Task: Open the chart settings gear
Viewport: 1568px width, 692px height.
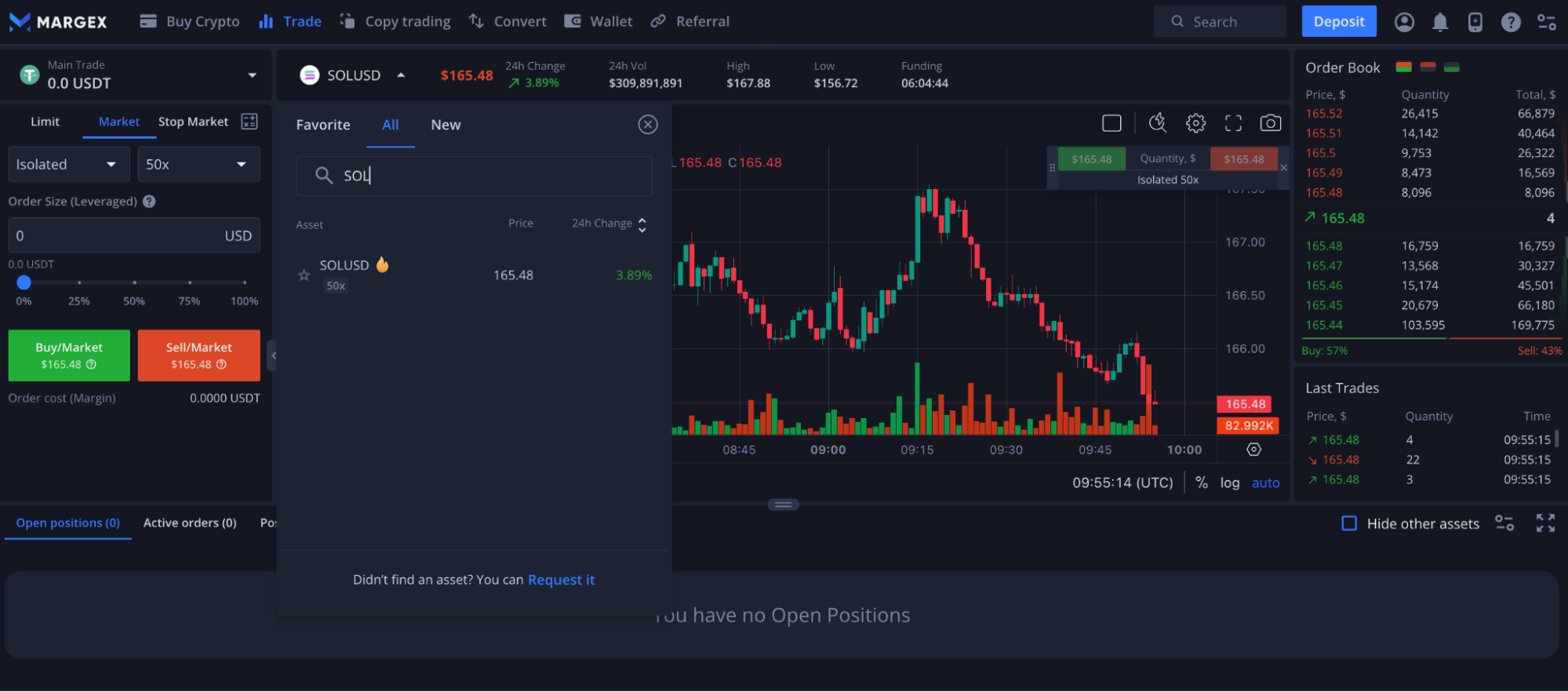Action: point(1195,123)
